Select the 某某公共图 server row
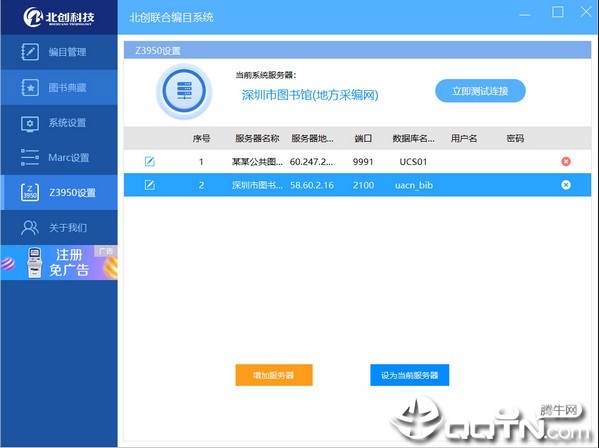Image resolution: width=599 pixels, height=448 pixels. pos(357,162)
